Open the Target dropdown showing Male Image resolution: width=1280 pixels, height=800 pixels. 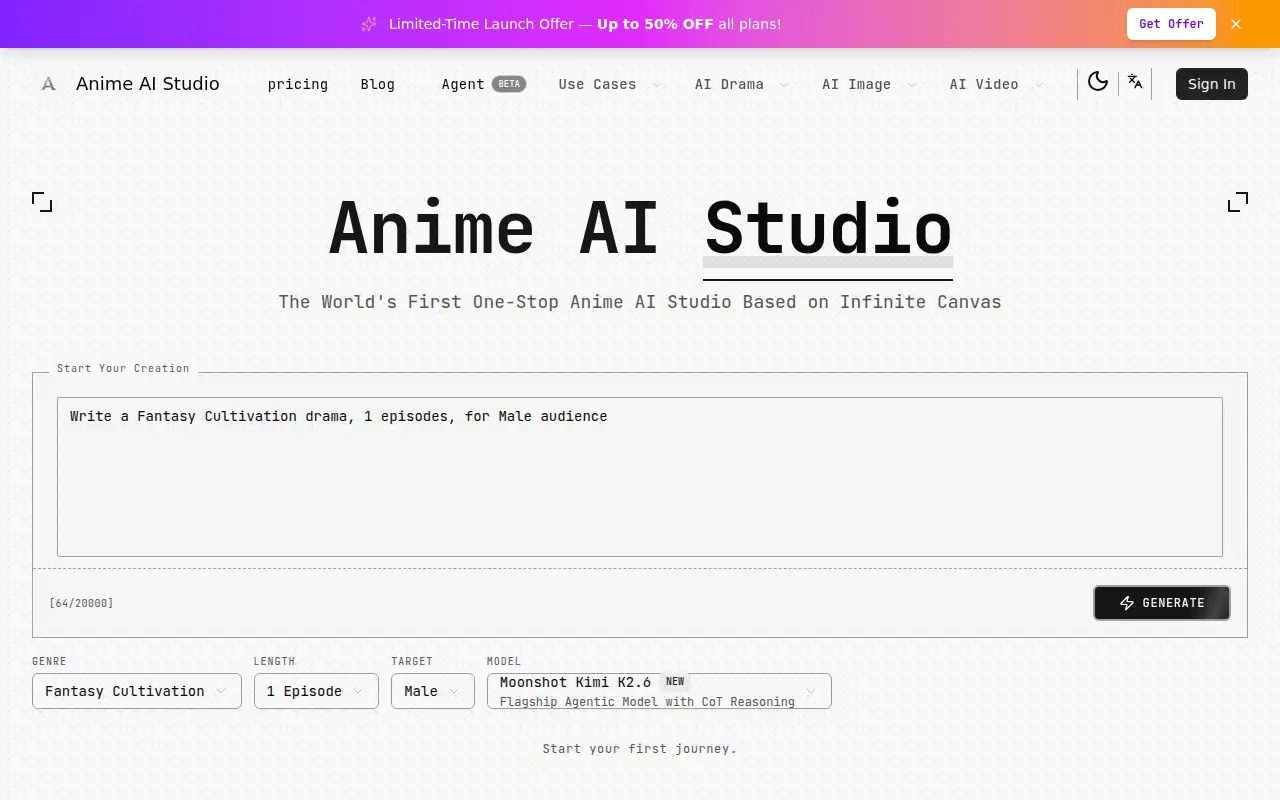point(433,691)
